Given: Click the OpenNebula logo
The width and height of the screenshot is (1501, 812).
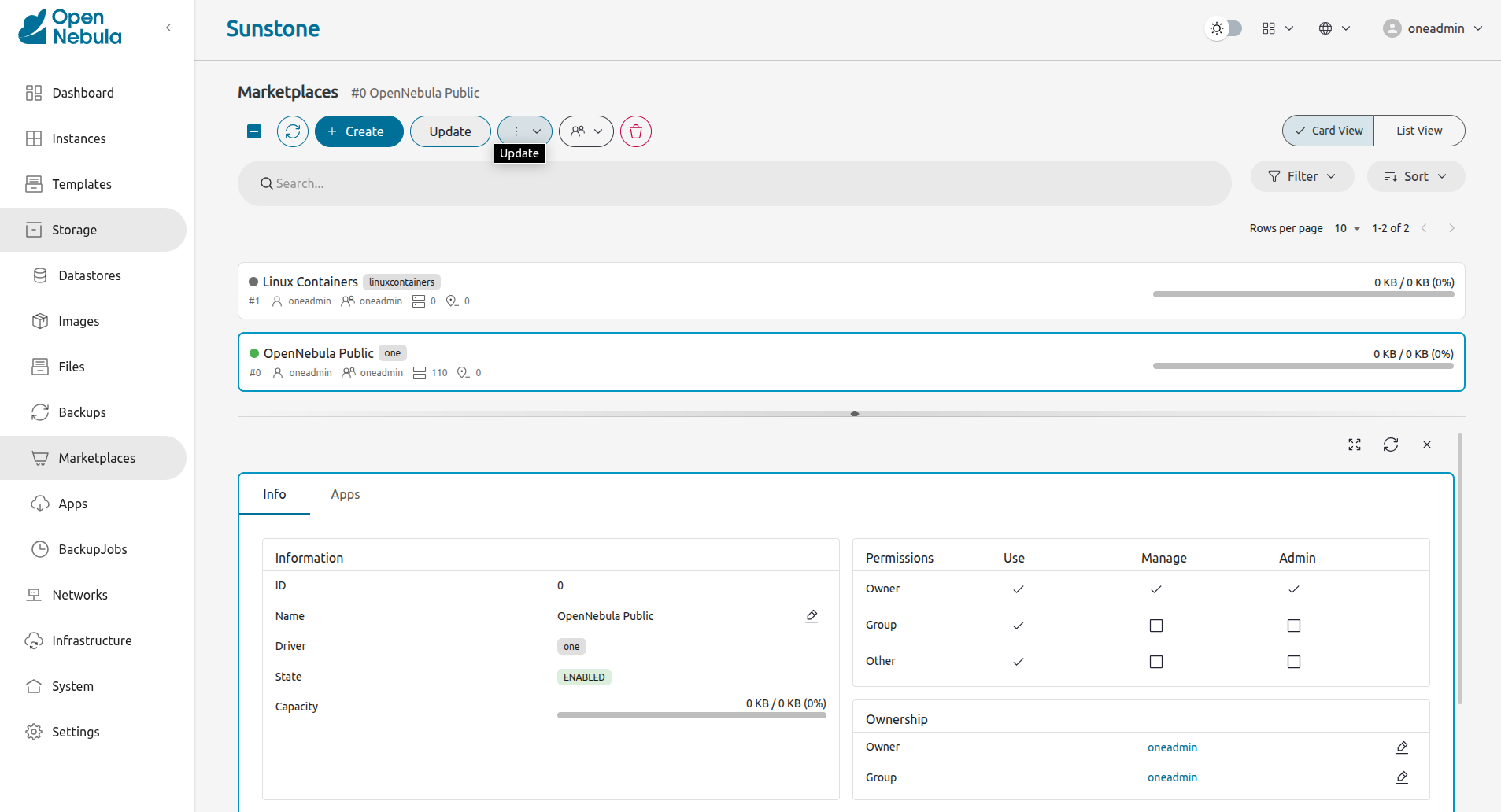Looking at the screenshot, I should click(70, 28).
